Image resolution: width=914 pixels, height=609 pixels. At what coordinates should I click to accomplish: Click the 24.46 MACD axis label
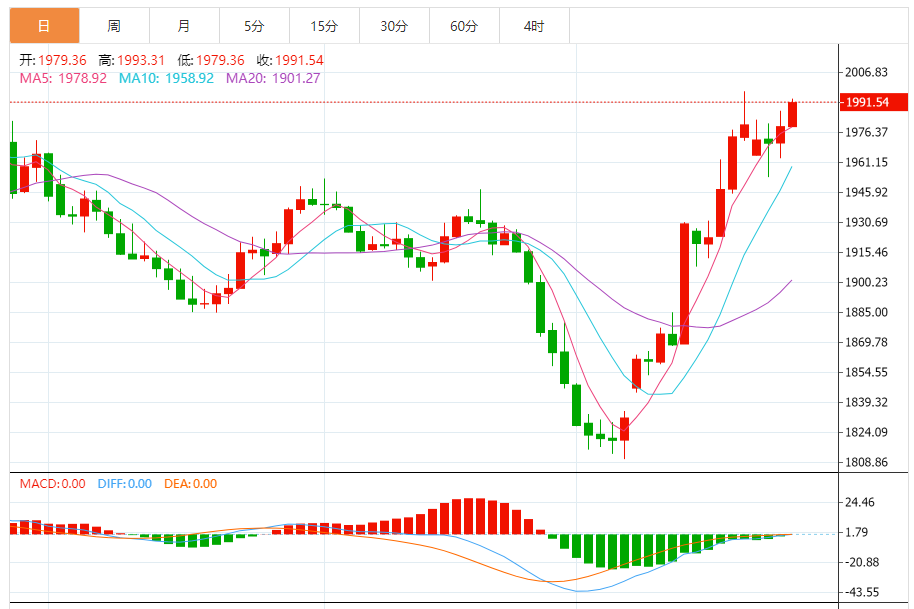pos(860,502)
